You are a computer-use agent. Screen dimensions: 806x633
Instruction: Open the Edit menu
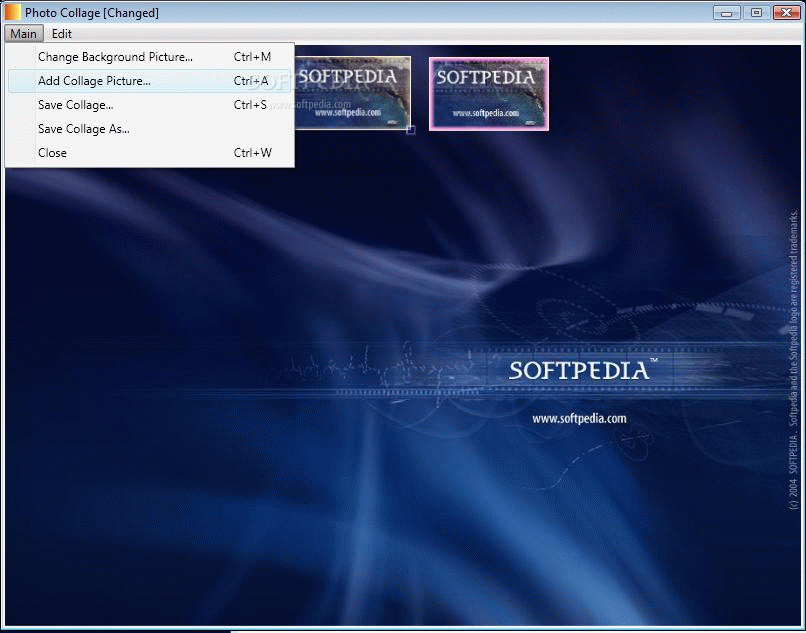coord(62,34)
